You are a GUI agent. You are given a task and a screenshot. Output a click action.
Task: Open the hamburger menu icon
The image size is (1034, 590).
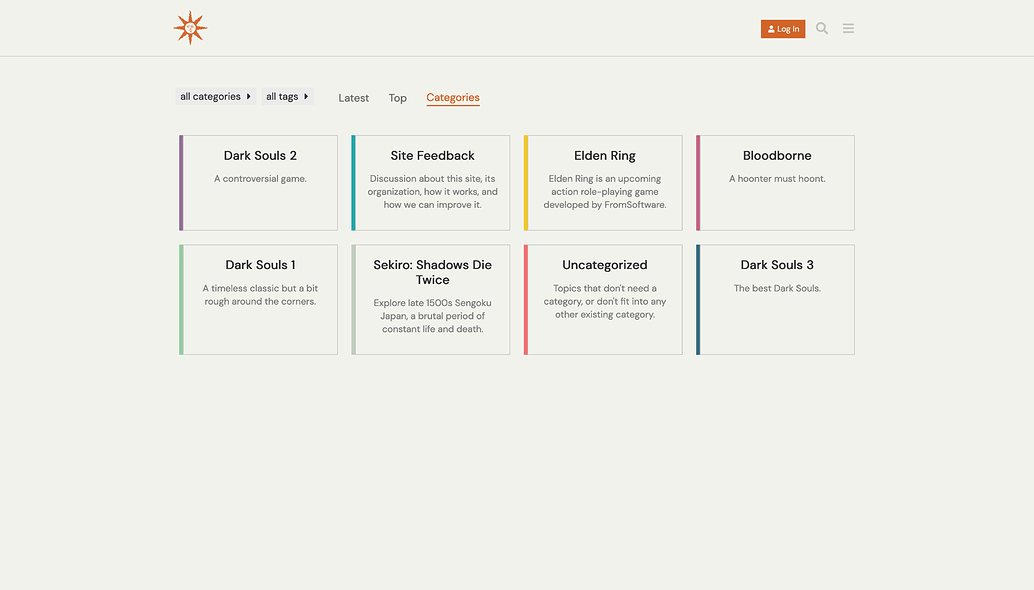[x=848, y=29]
